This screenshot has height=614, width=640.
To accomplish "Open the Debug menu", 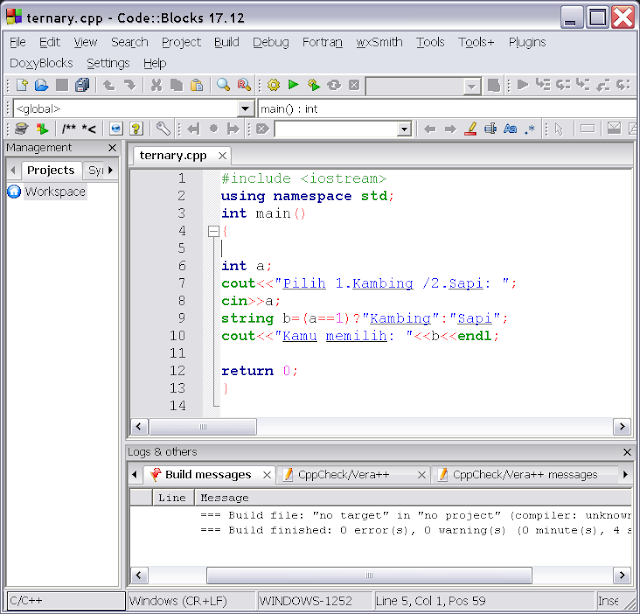I will tap(271, 42).
